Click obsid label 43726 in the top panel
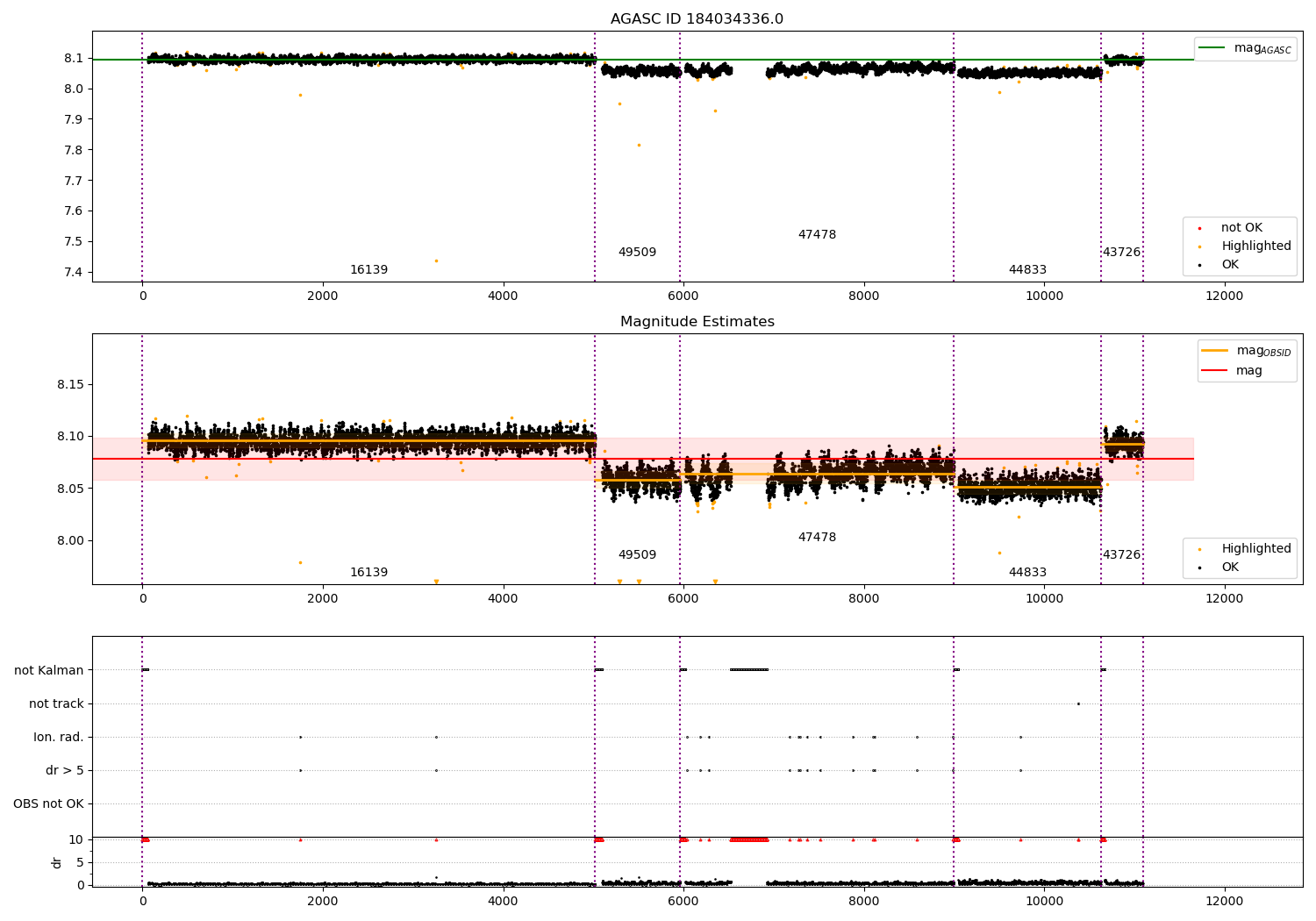Viewport: 1316px width, 921px height. (1121, 252)
